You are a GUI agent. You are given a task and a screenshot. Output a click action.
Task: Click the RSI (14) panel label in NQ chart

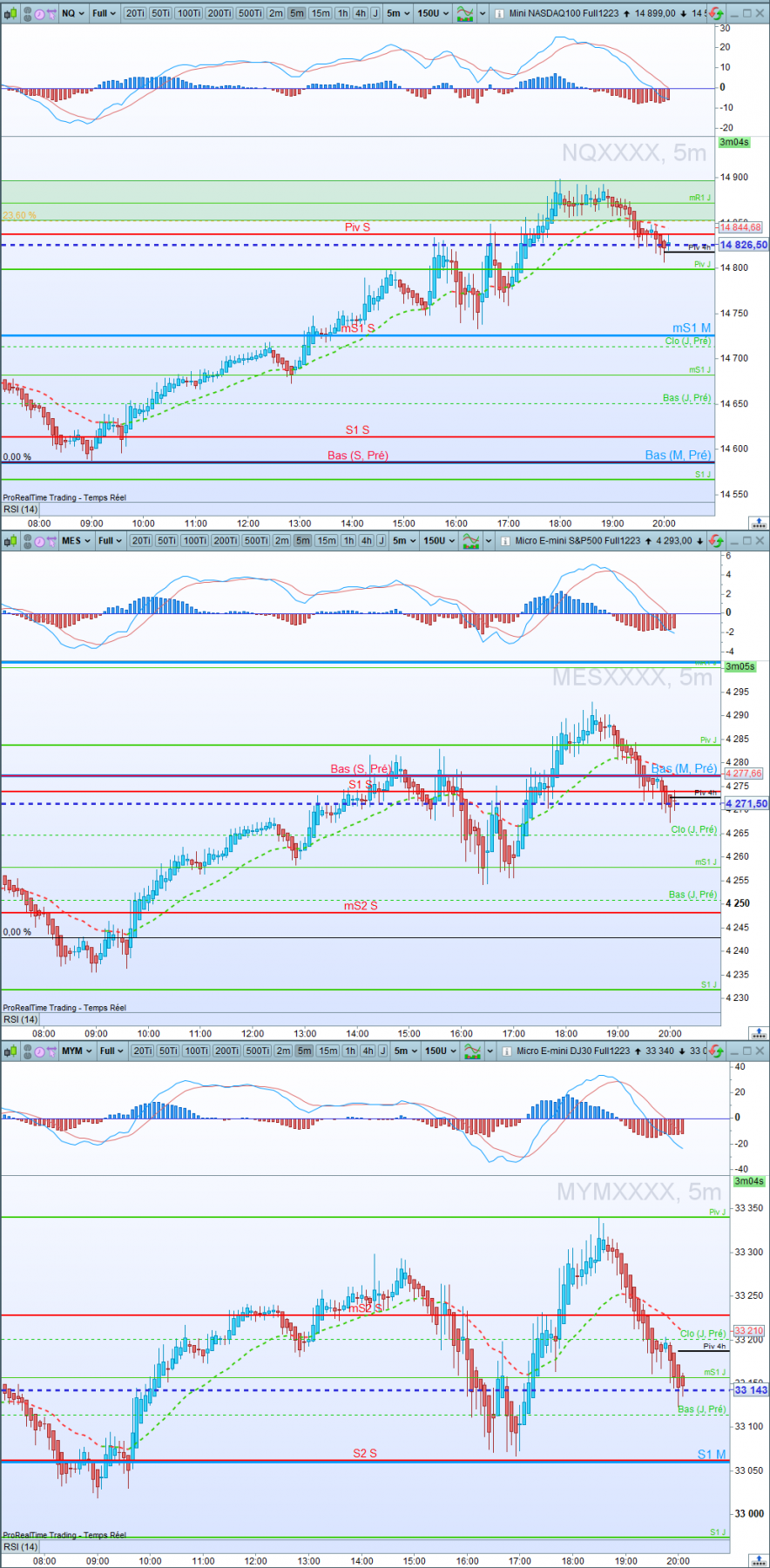[20, 510]
